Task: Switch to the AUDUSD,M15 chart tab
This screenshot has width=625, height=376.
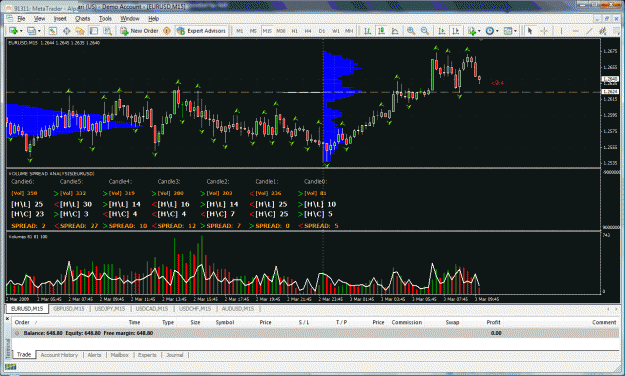Action: pos(238,309)
